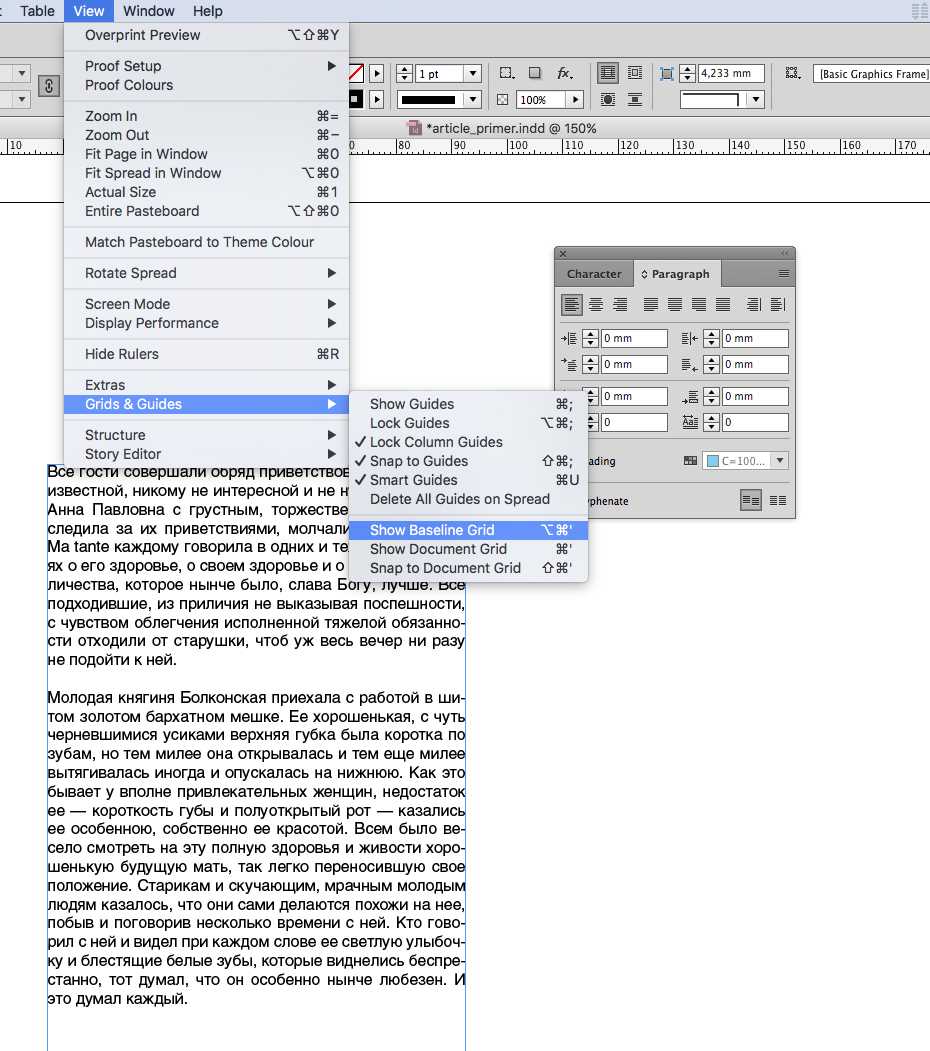The width and height of the screenshot is (930, 1051).
Task: Click the Align to baseline grid icon
Action: [x=777, y=500]
